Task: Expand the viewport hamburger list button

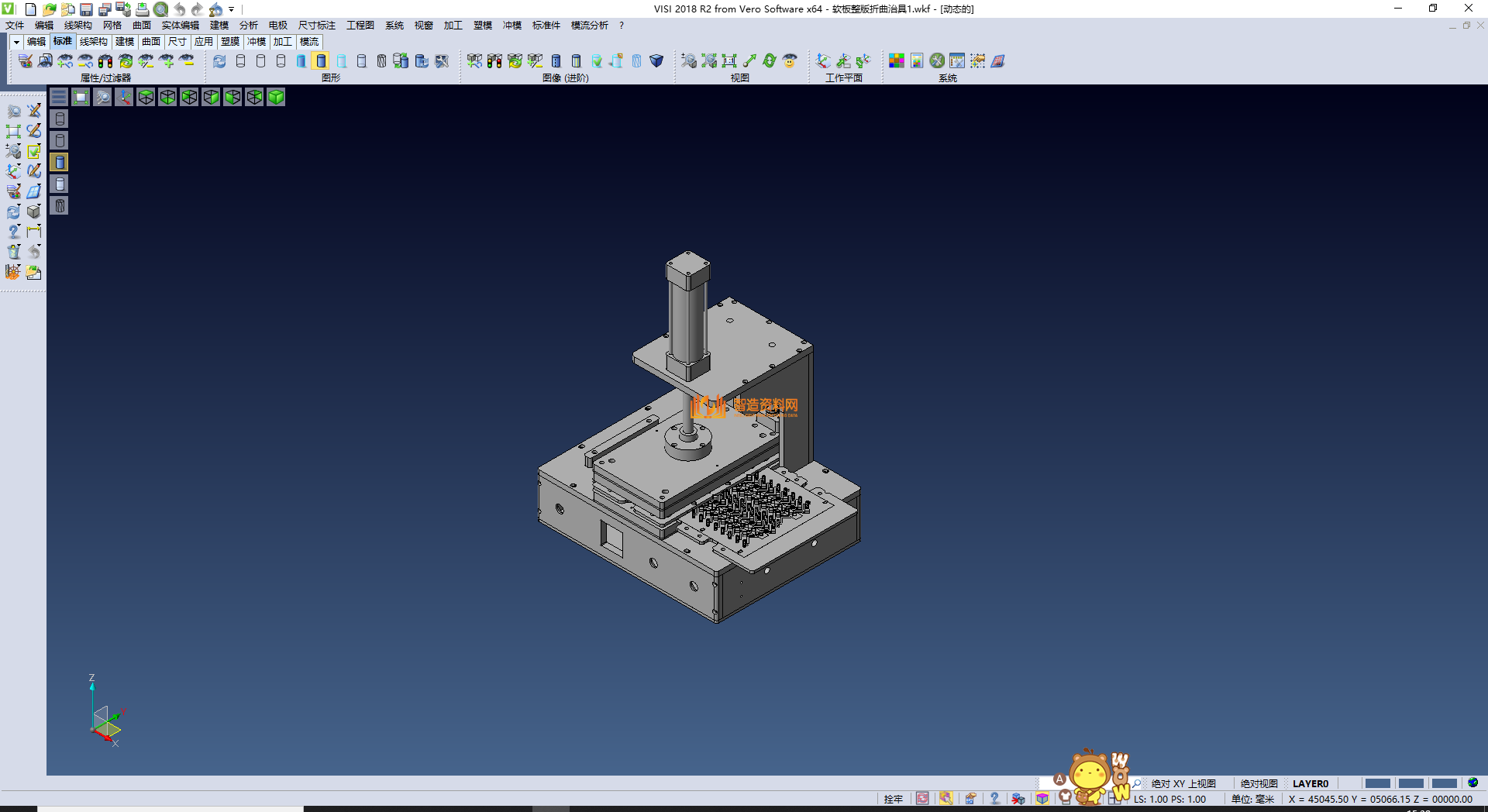Action: click(59, 97)
